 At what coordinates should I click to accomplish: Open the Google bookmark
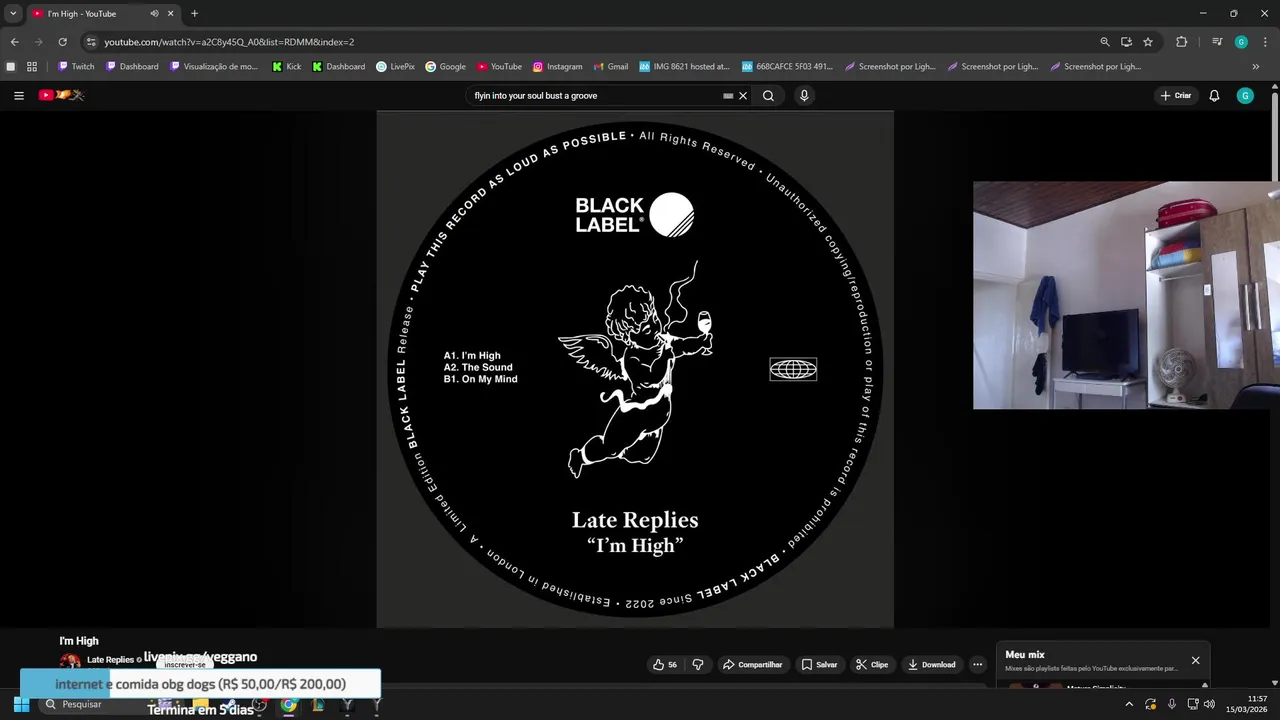pos(445,67)
